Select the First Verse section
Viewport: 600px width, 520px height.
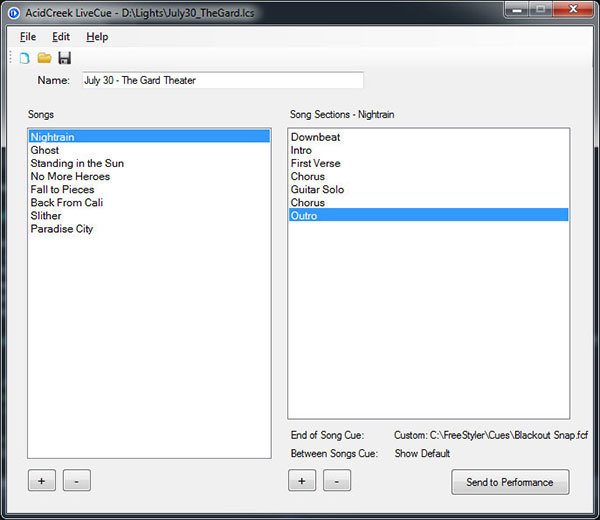click(x=315, y=163)
